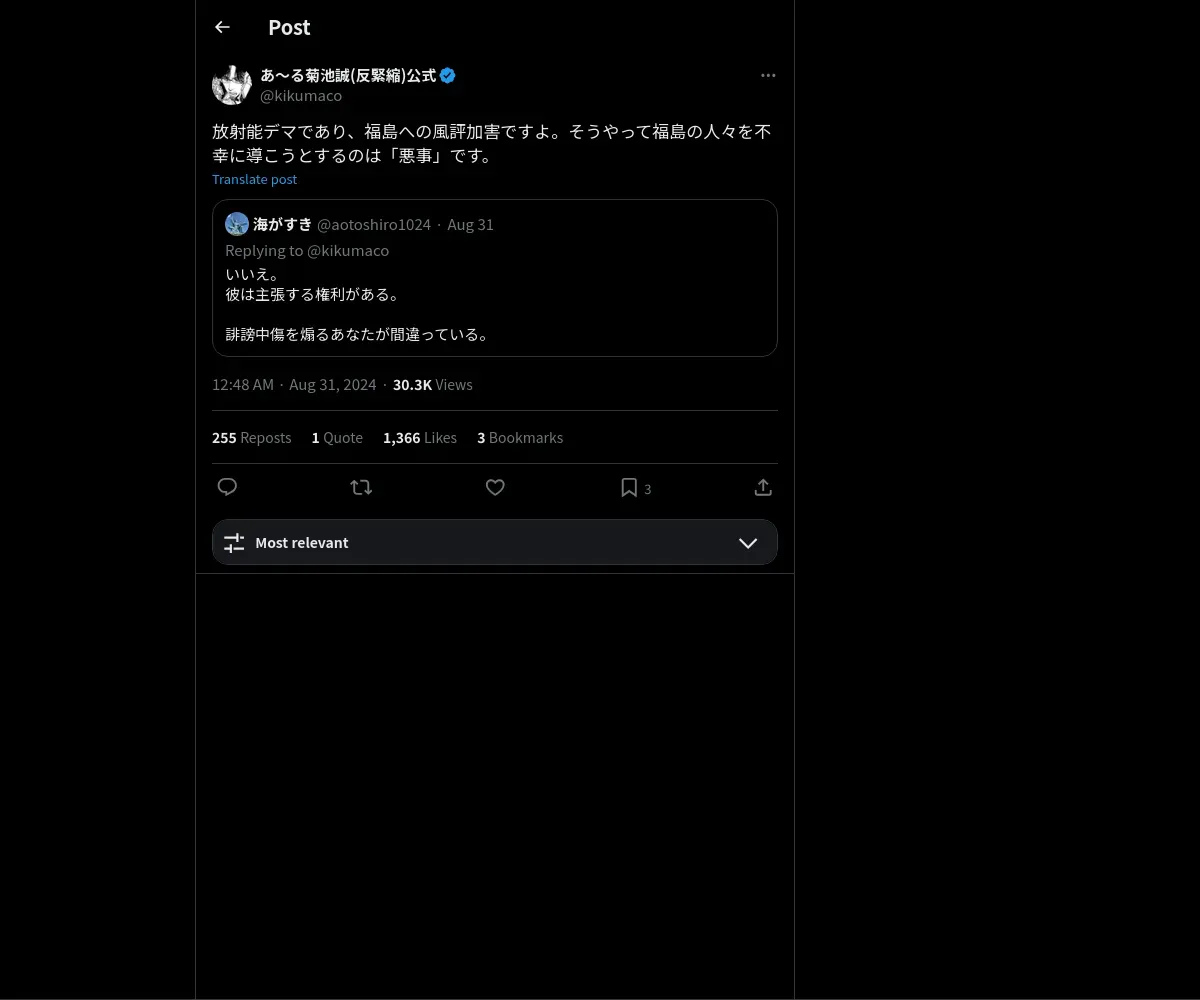The height and width of the screenshot is (1000, 1200).
Task: View the 255 Reposts list
Action: (x=251, y=438)
